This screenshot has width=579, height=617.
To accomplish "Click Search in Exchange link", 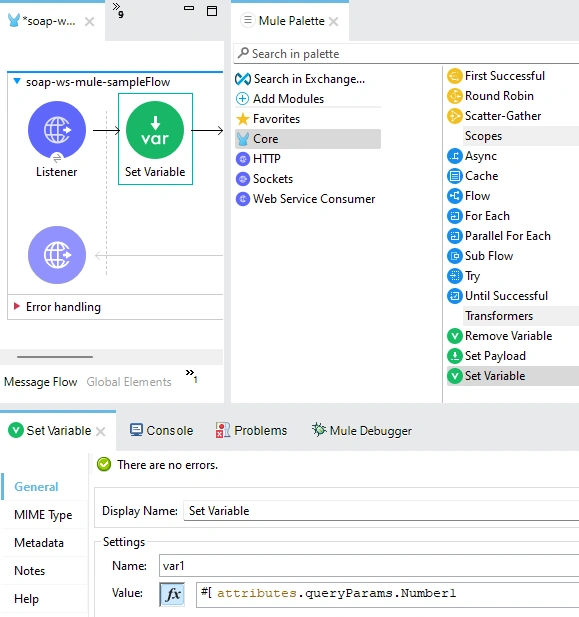I will point(300,79).
